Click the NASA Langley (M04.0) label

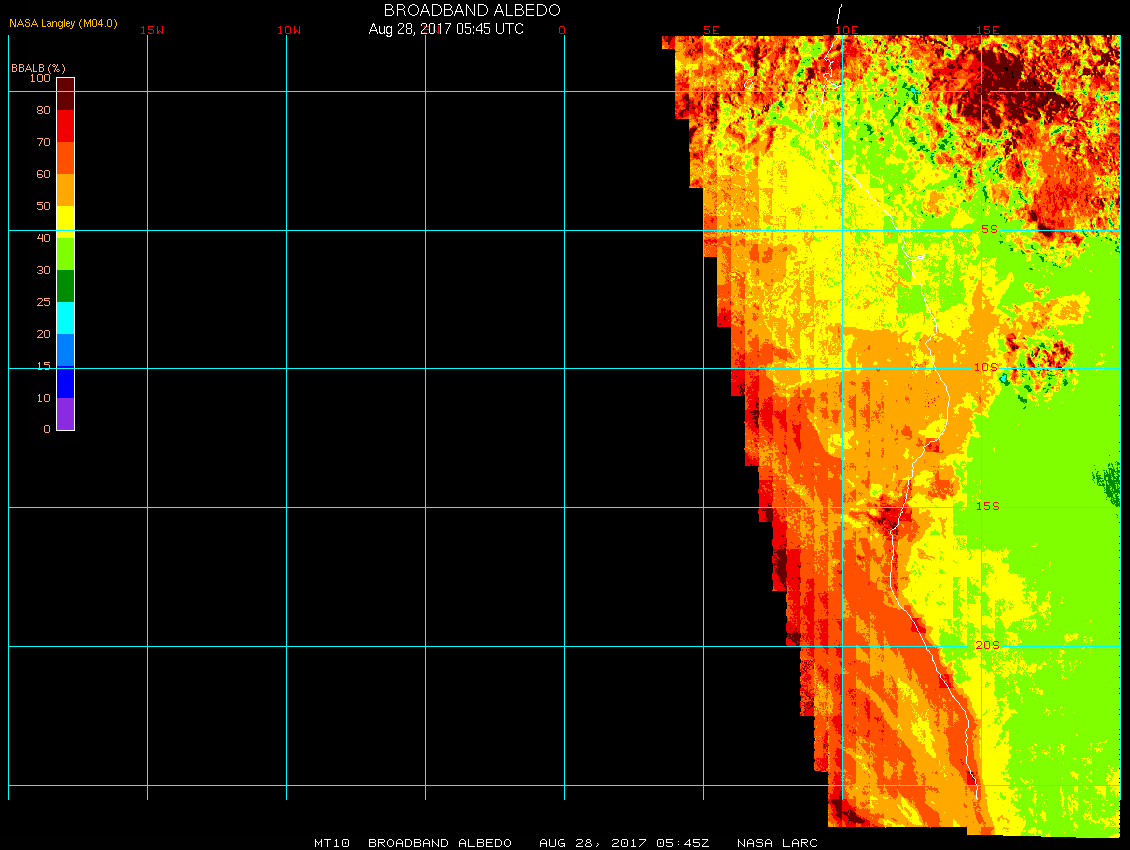pyautogui.click(x=63, y=23)
